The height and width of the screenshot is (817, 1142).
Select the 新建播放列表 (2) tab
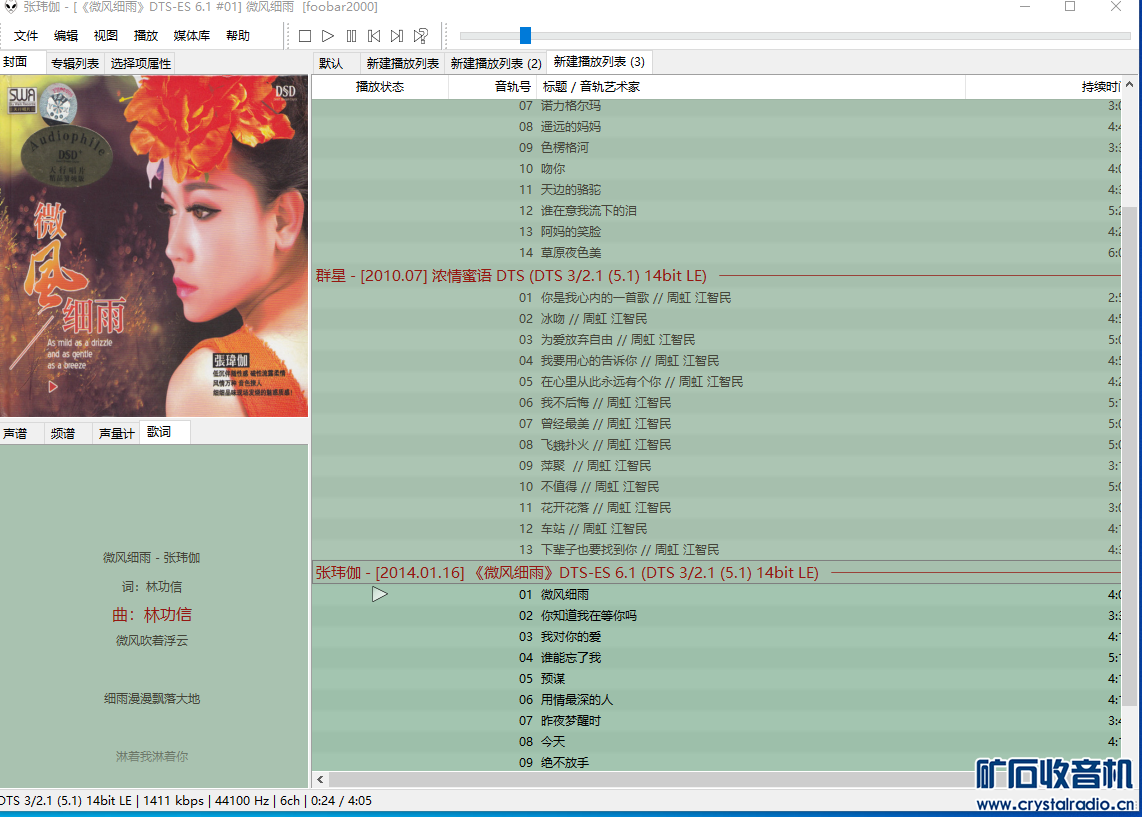point(496,63)
